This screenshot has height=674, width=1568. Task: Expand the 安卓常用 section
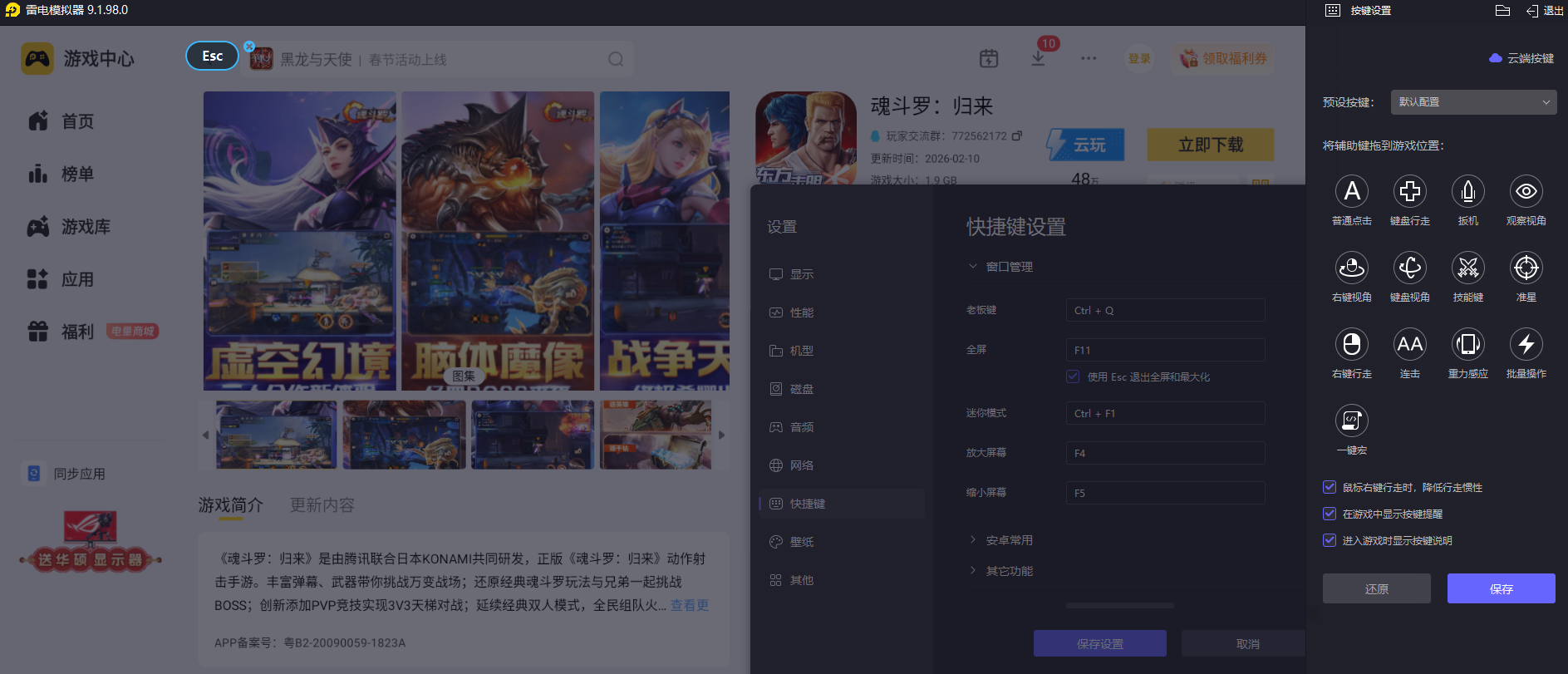(x=973, y=540)
